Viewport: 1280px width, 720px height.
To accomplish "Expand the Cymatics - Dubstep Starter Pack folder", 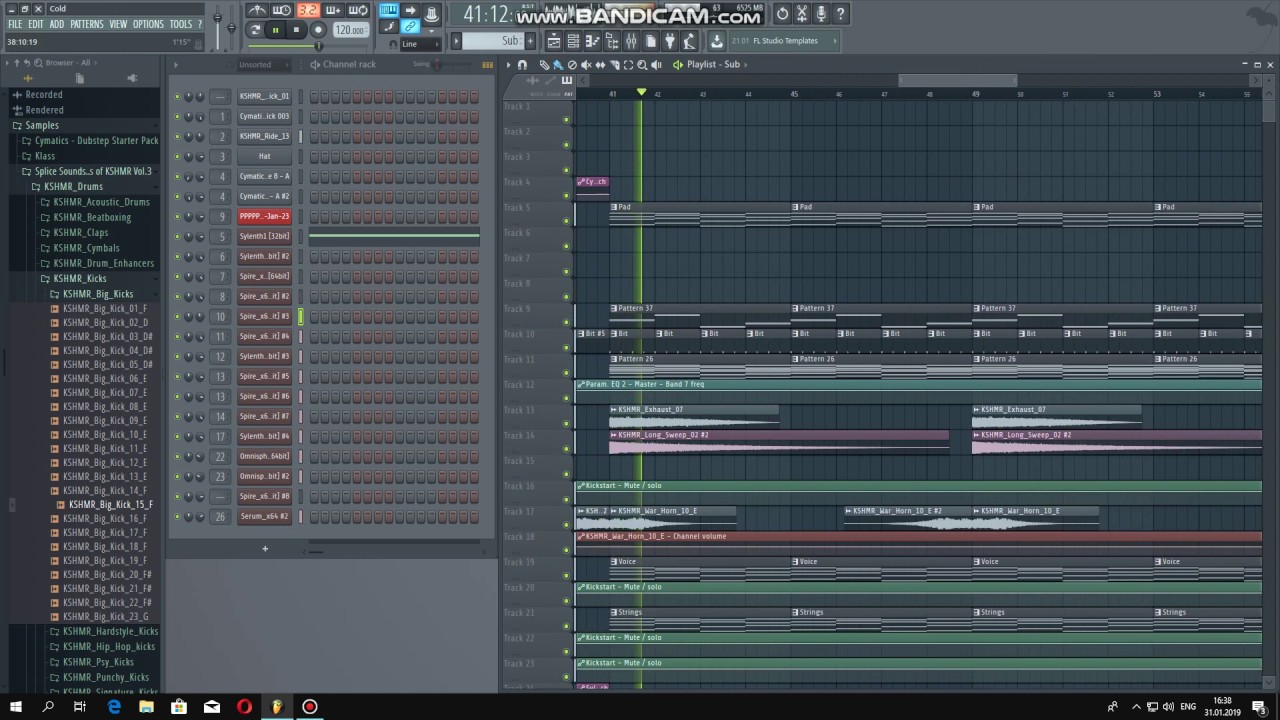I will point(96,141).
